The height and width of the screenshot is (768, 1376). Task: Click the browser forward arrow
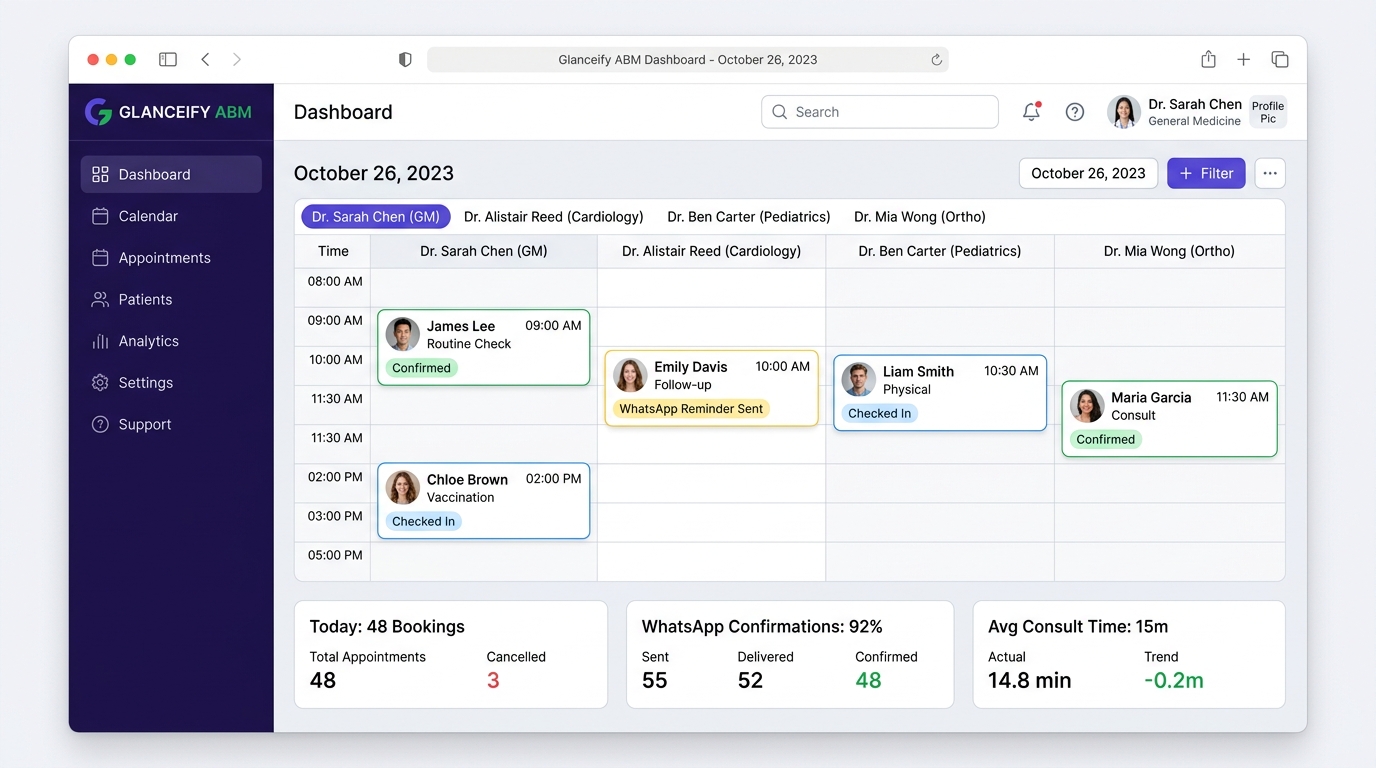point(237,60)
